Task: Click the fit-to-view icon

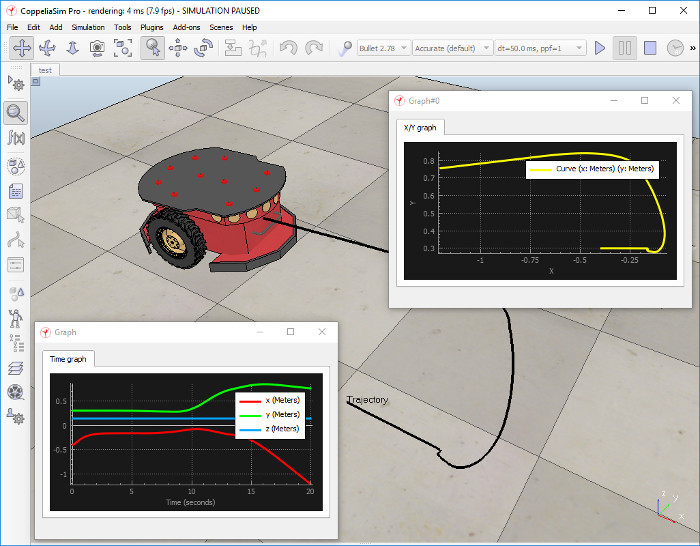Action: click(123, 48)
